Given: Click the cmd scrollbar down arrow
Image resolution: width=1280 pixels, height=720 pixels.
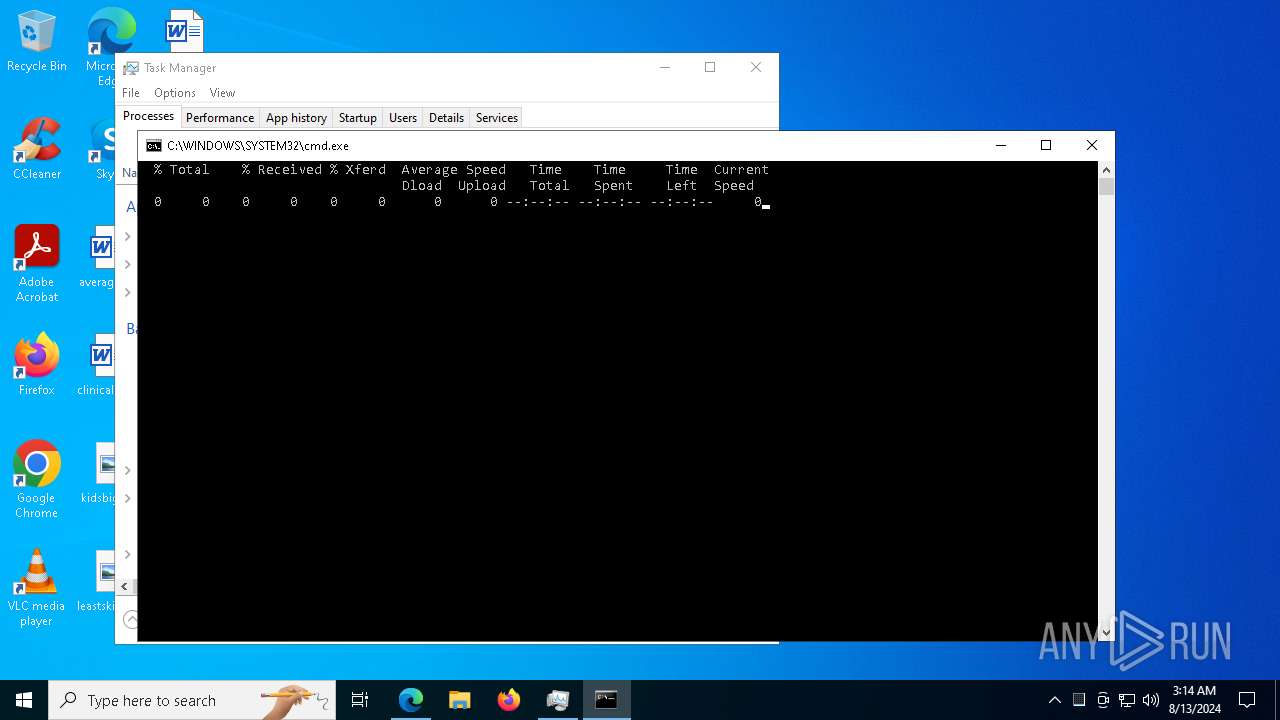Looking at the screenshot, I should [1106, 632].
